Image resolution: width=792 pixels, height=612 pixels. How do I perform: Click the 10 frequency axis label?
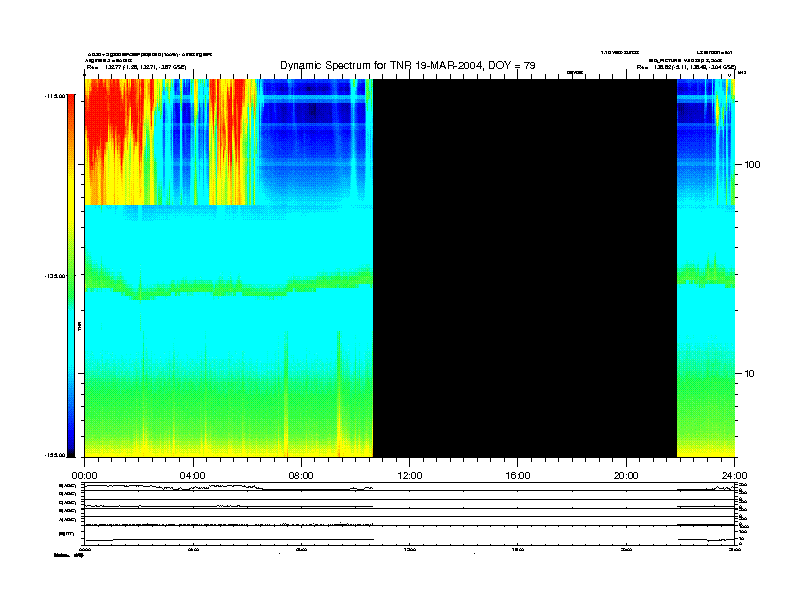[x=750, y=374]
